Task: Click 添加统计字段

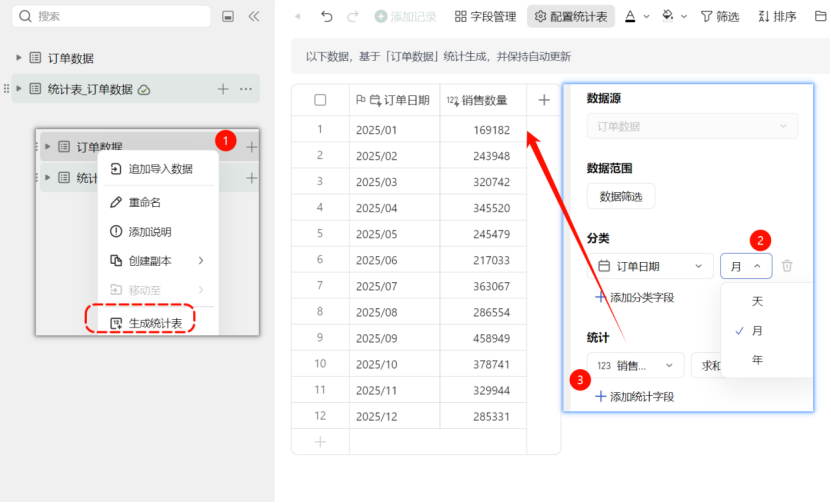Action: (635, 396)
